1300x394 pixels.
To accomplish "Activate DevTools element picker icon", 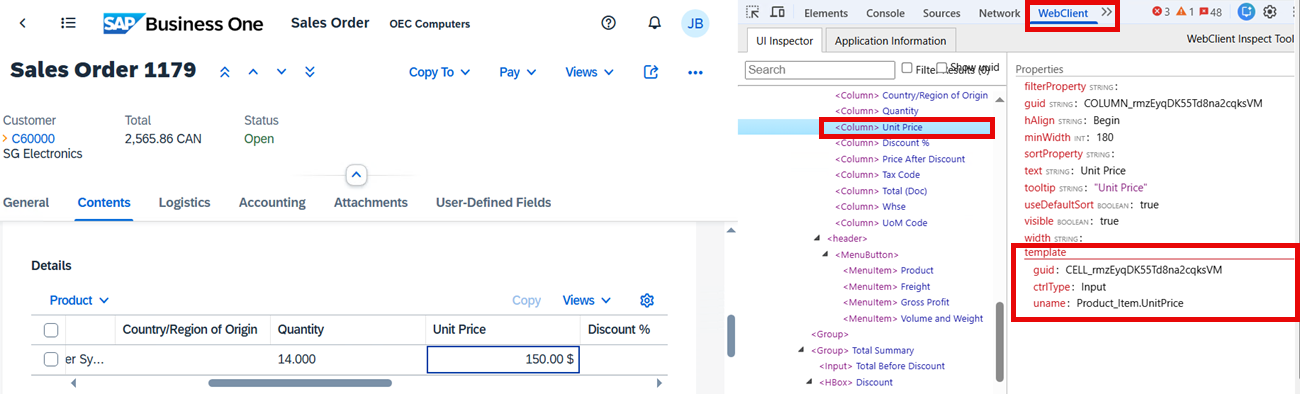I will (753, 13).
